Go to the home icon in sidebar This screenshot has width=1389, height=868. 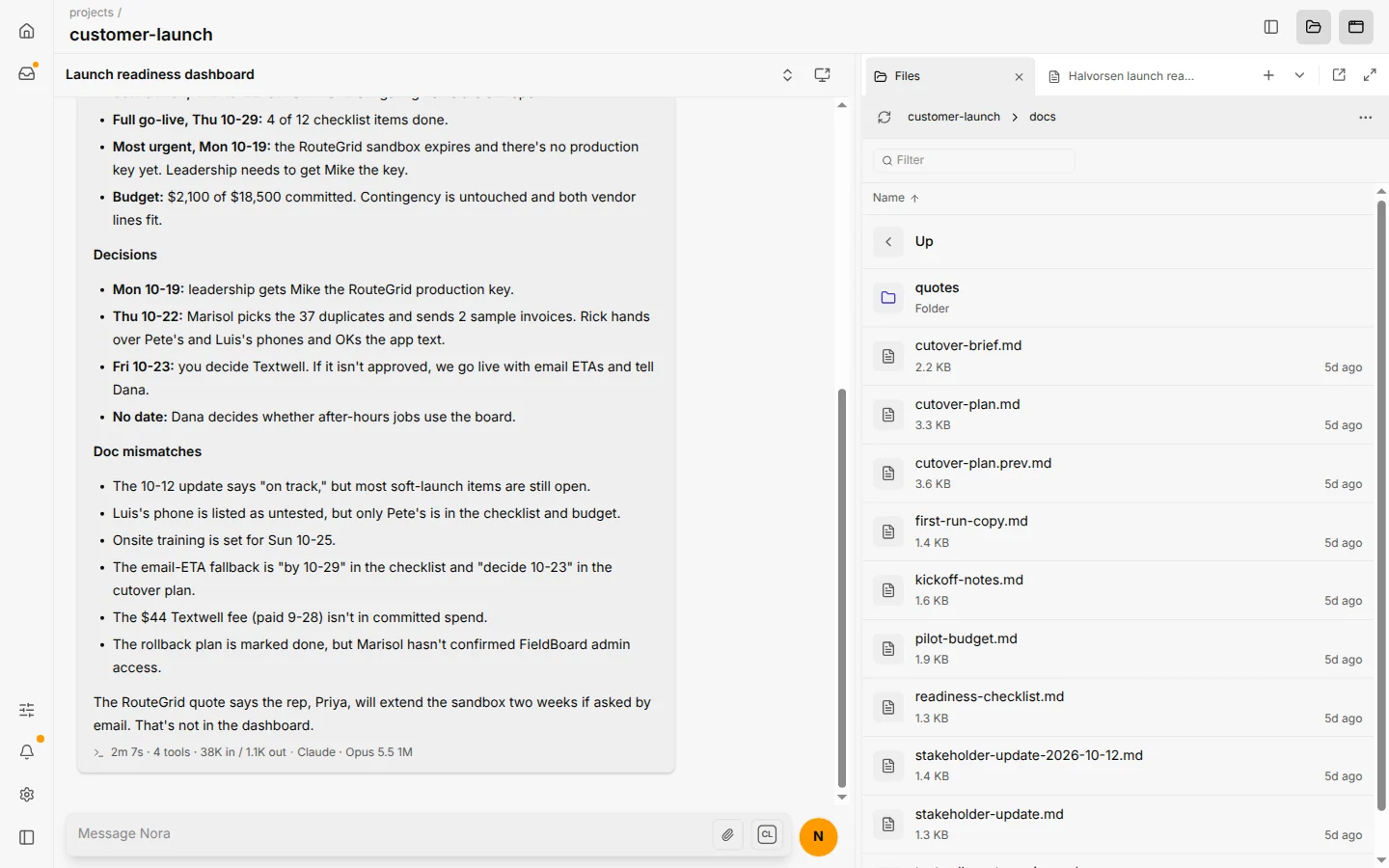(27, 31)
